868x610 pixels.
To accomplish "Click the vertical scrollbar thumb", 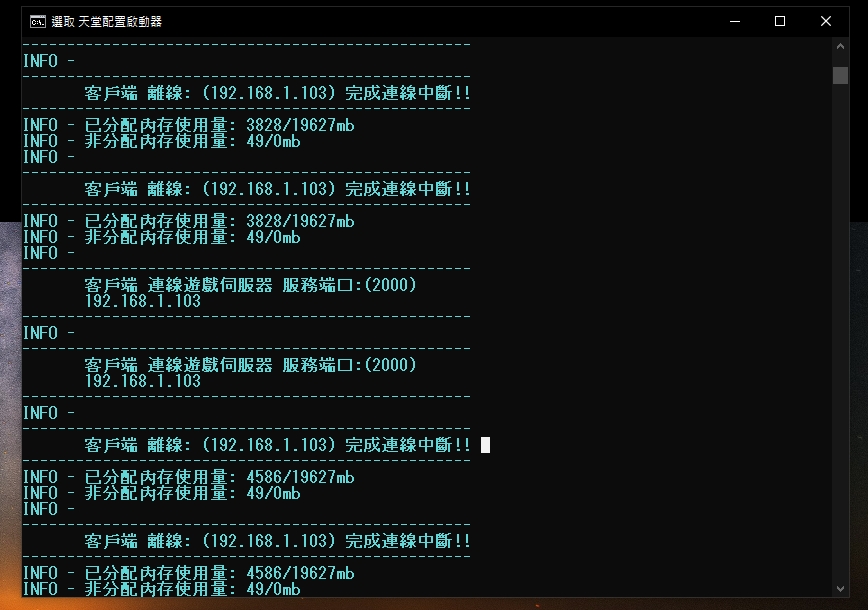I will 840,75.
